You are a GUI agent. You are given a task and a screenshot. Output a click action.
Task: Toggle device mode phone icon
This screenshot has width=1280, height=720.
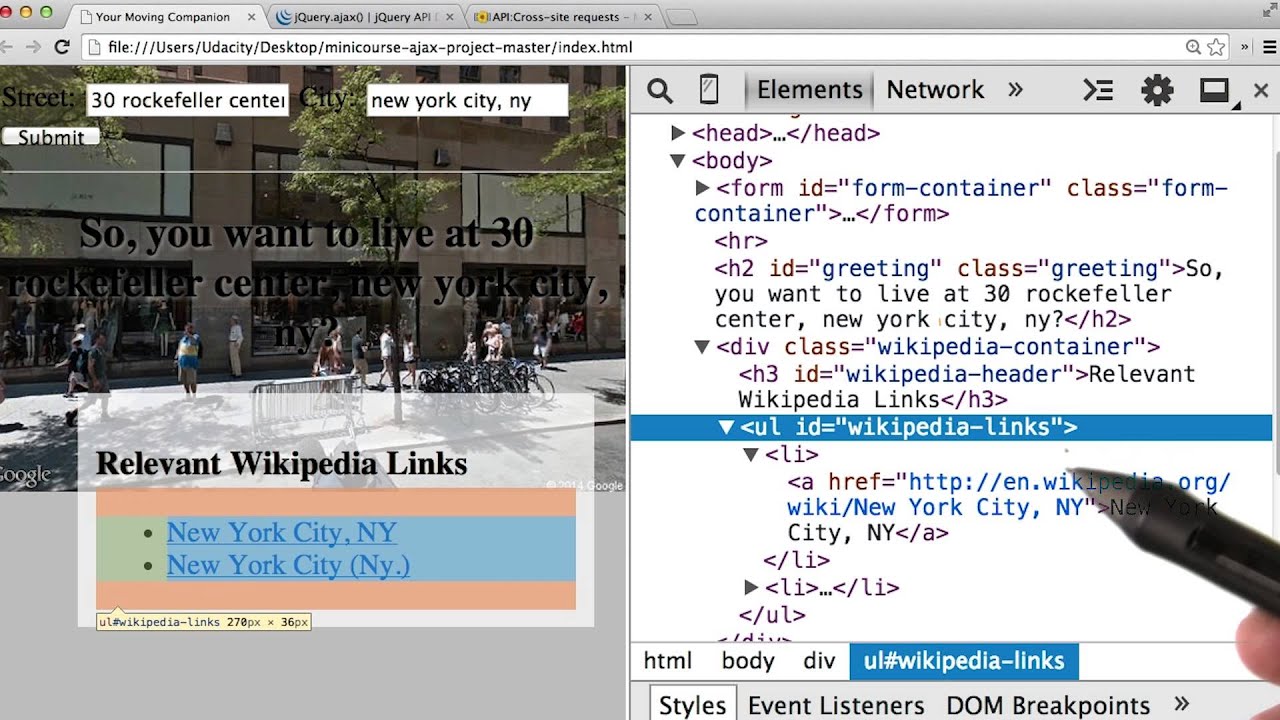click(709, 90)
